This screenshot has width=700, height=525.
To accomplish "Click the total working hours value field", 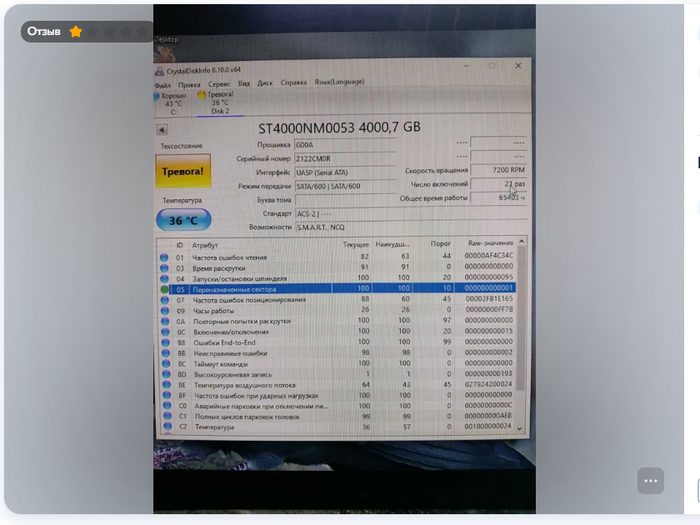I will click(499, 198).
